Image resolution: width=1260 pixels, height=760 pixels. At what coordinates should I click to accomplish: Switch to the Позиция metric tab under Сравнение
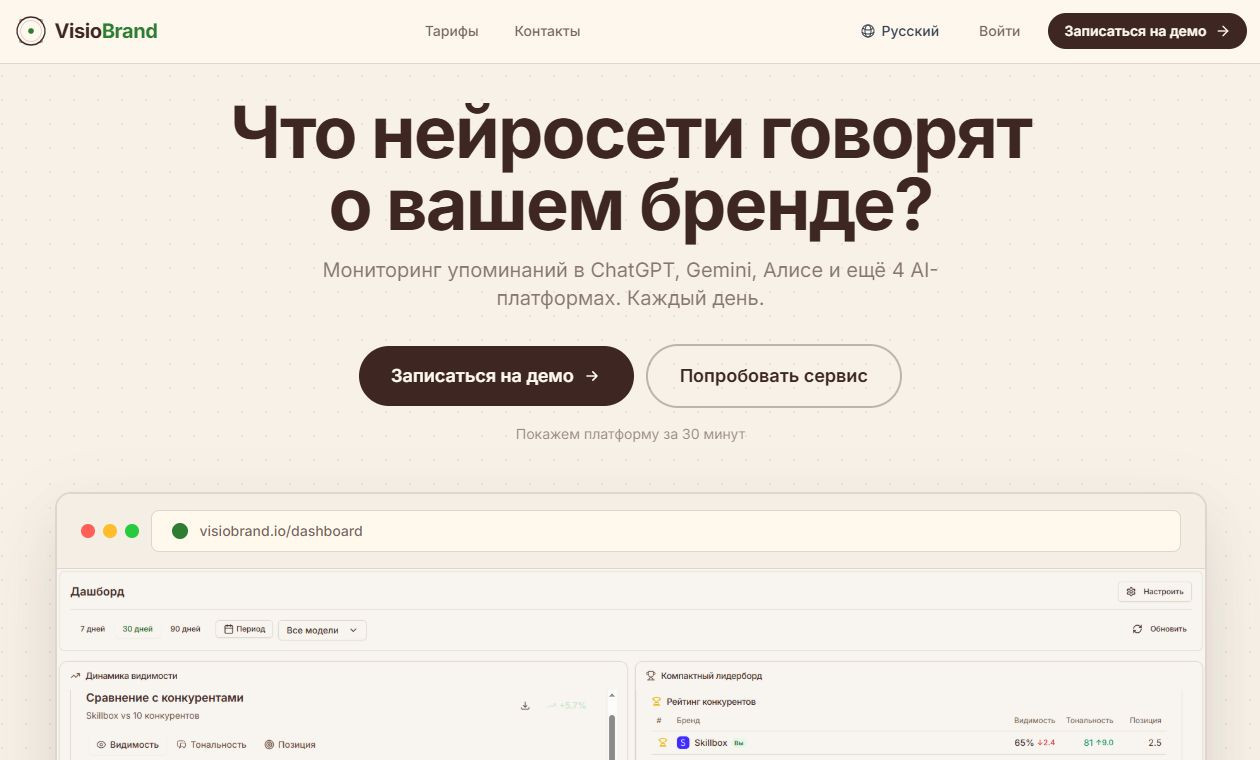290,744
